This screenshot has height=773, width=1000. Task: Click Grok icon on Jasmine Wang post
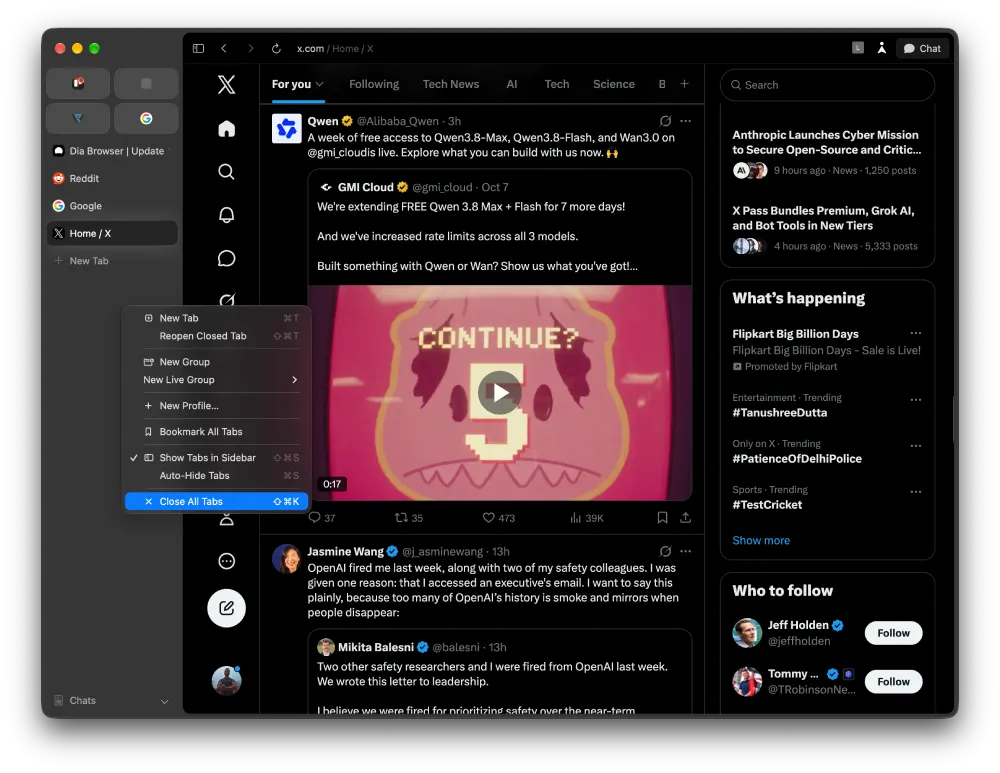point(665,551)
